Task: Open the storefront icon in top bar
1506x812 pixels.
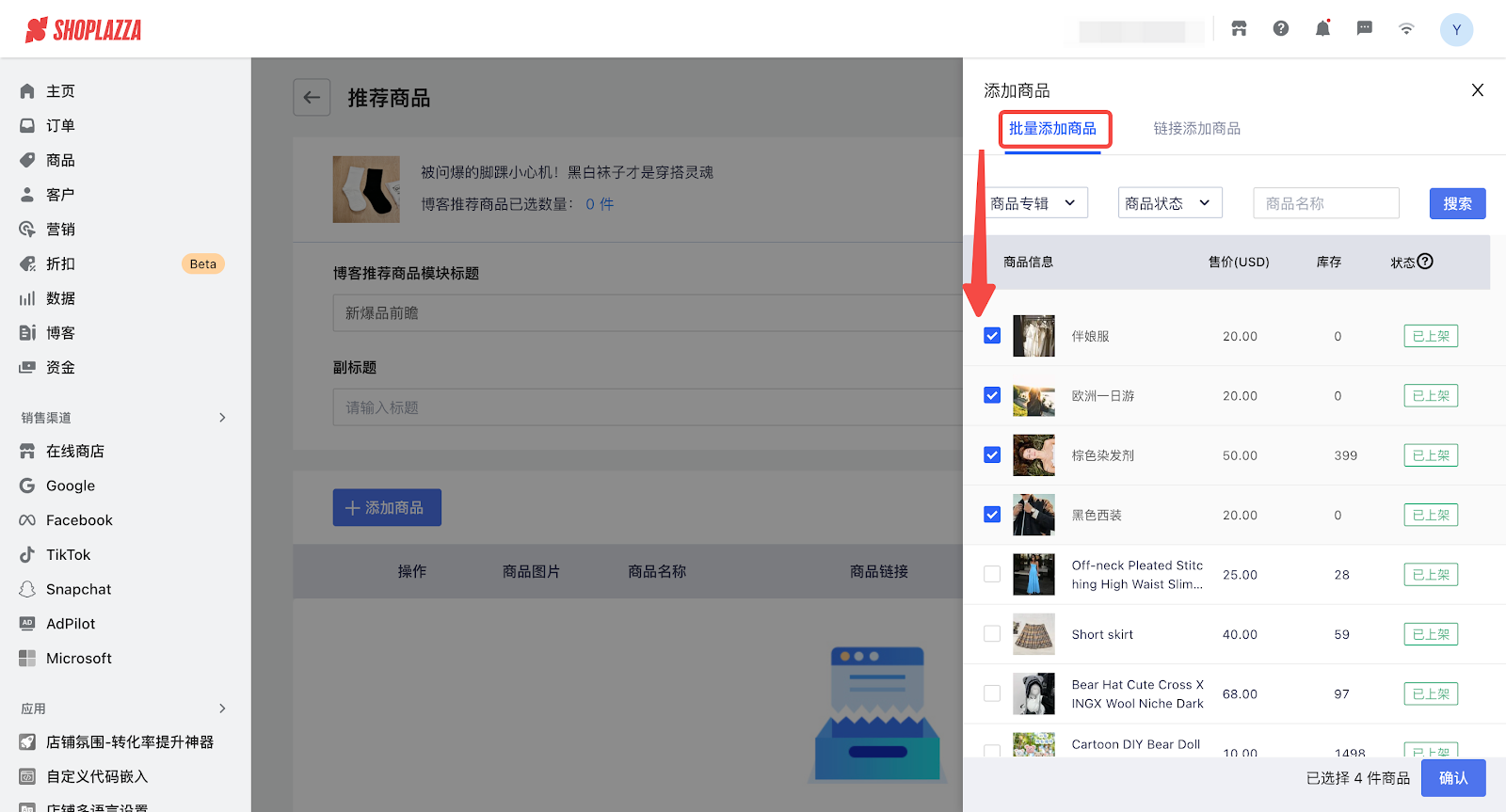Action: pyautogui.click(x=1239, y=29)
